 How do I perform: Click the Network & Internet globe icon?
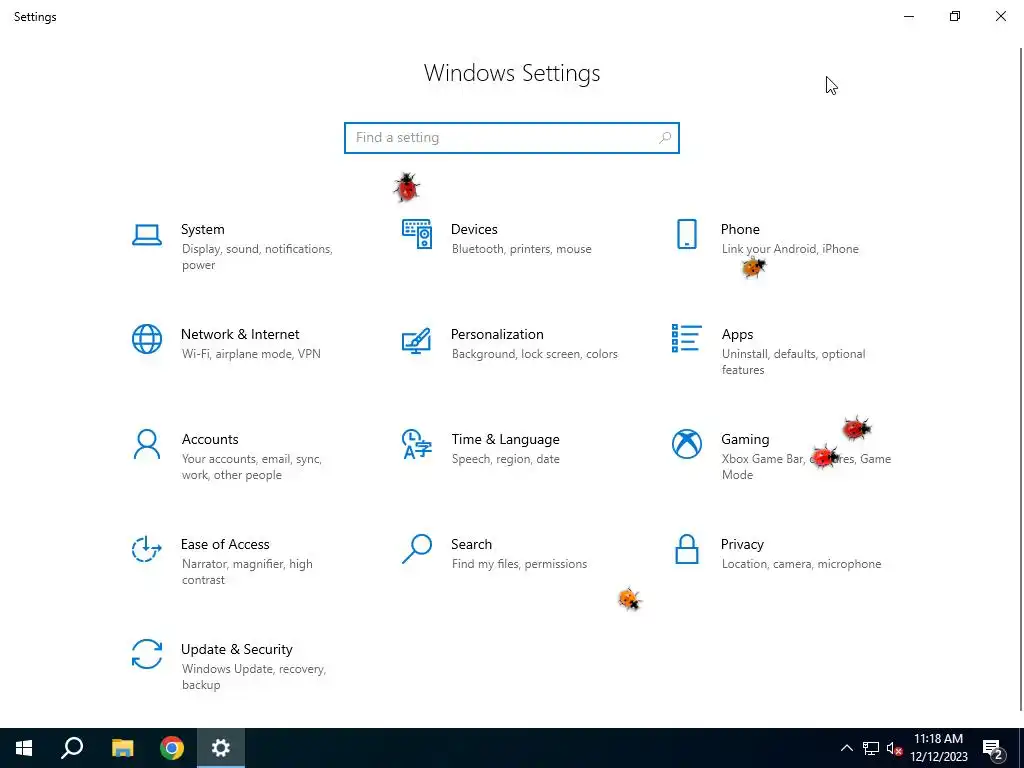point(147,339)
